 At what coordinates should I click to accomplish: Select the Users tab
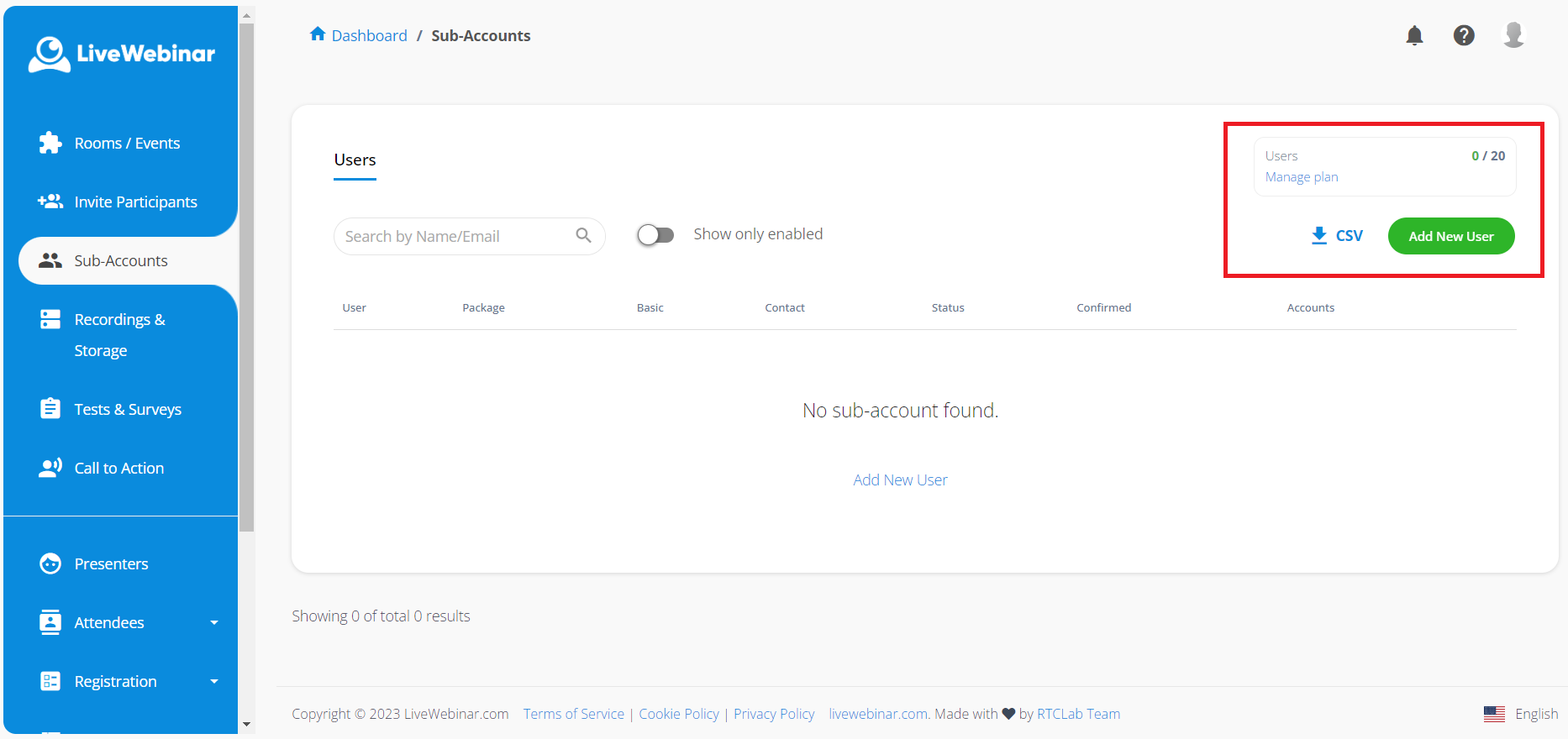click(x=355, y=160)
